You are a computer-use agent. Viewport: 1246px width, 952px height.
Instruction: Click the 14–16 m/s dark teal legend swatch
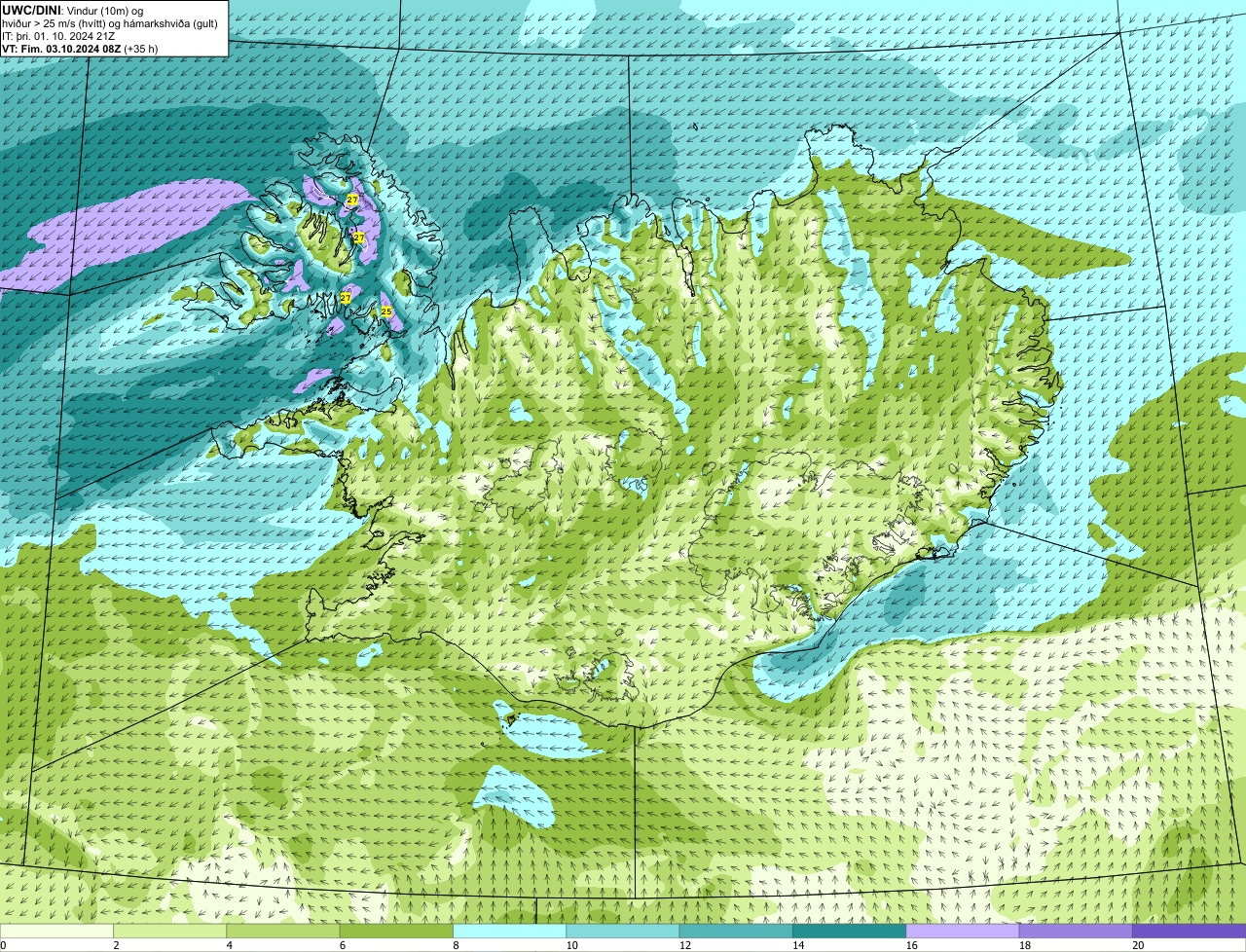click(850, 932)
